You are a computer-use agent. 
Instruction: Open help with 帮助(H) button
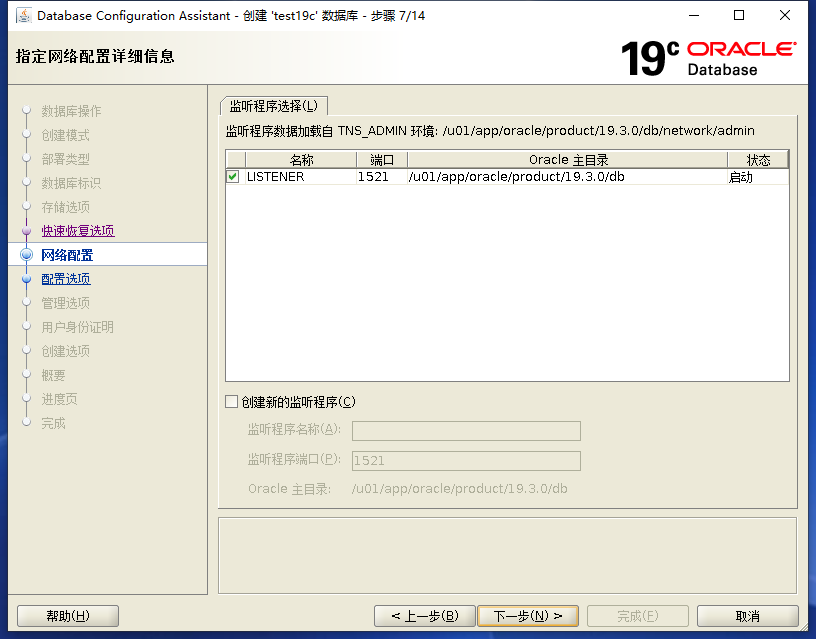click(68, 616)
